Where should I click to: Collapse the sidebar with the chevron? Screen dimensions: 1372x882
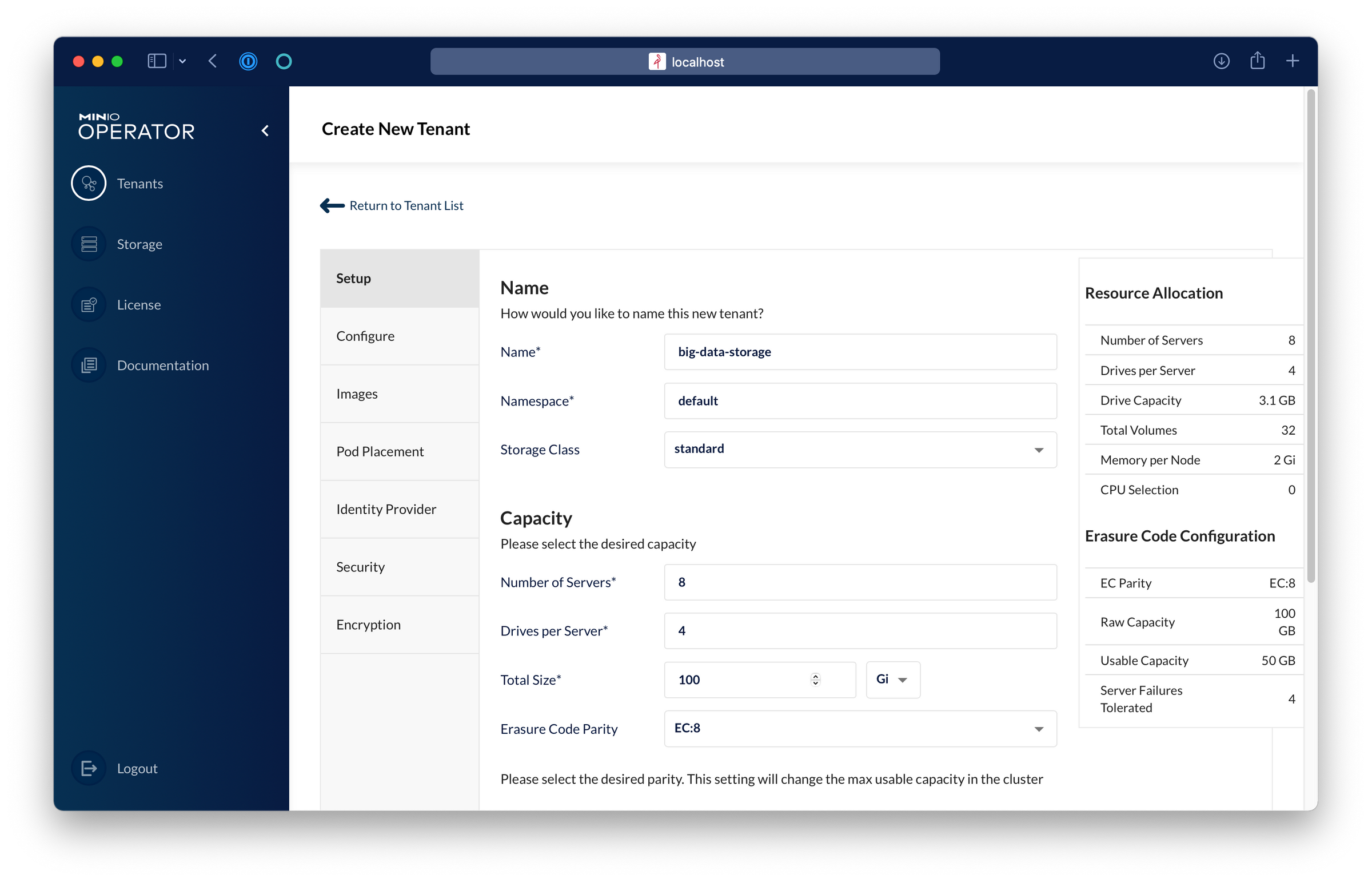(x=265, y=130)
